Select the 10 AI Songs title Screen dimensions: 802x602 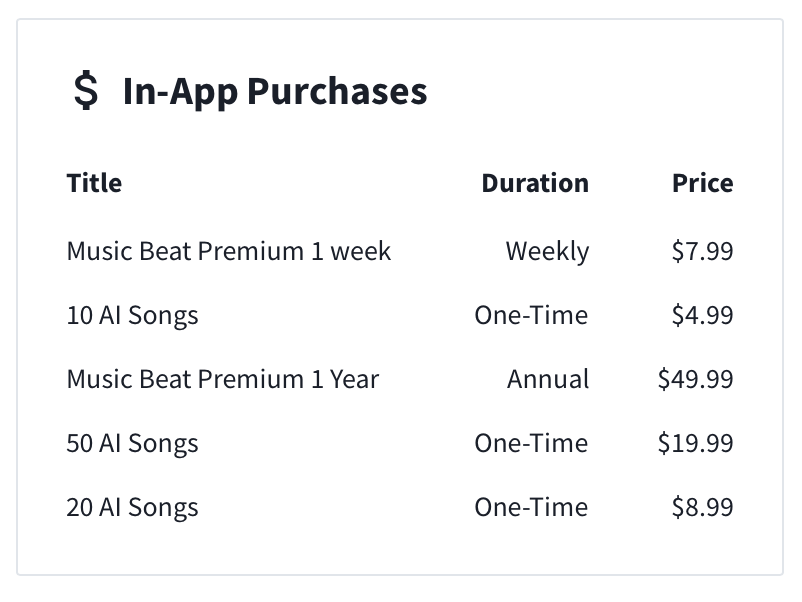[x=132, y=316]
